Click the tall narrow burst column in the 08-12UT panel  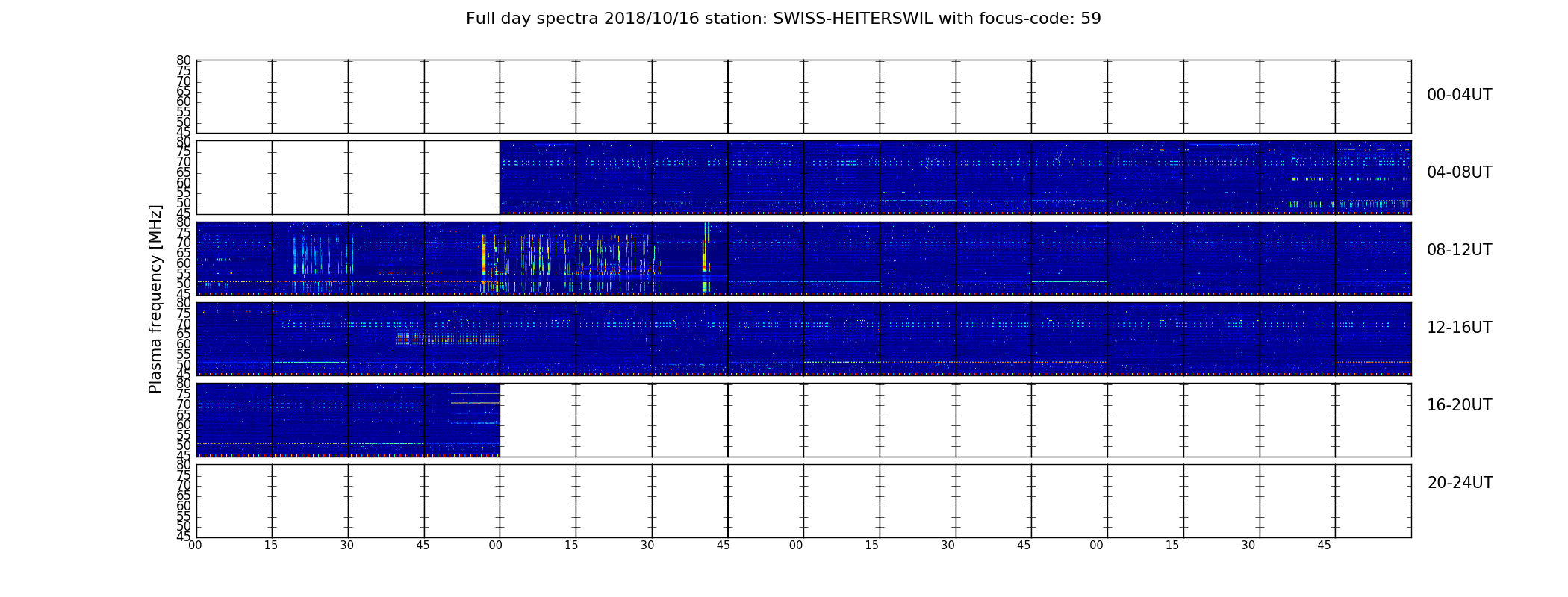pos(706,257)
